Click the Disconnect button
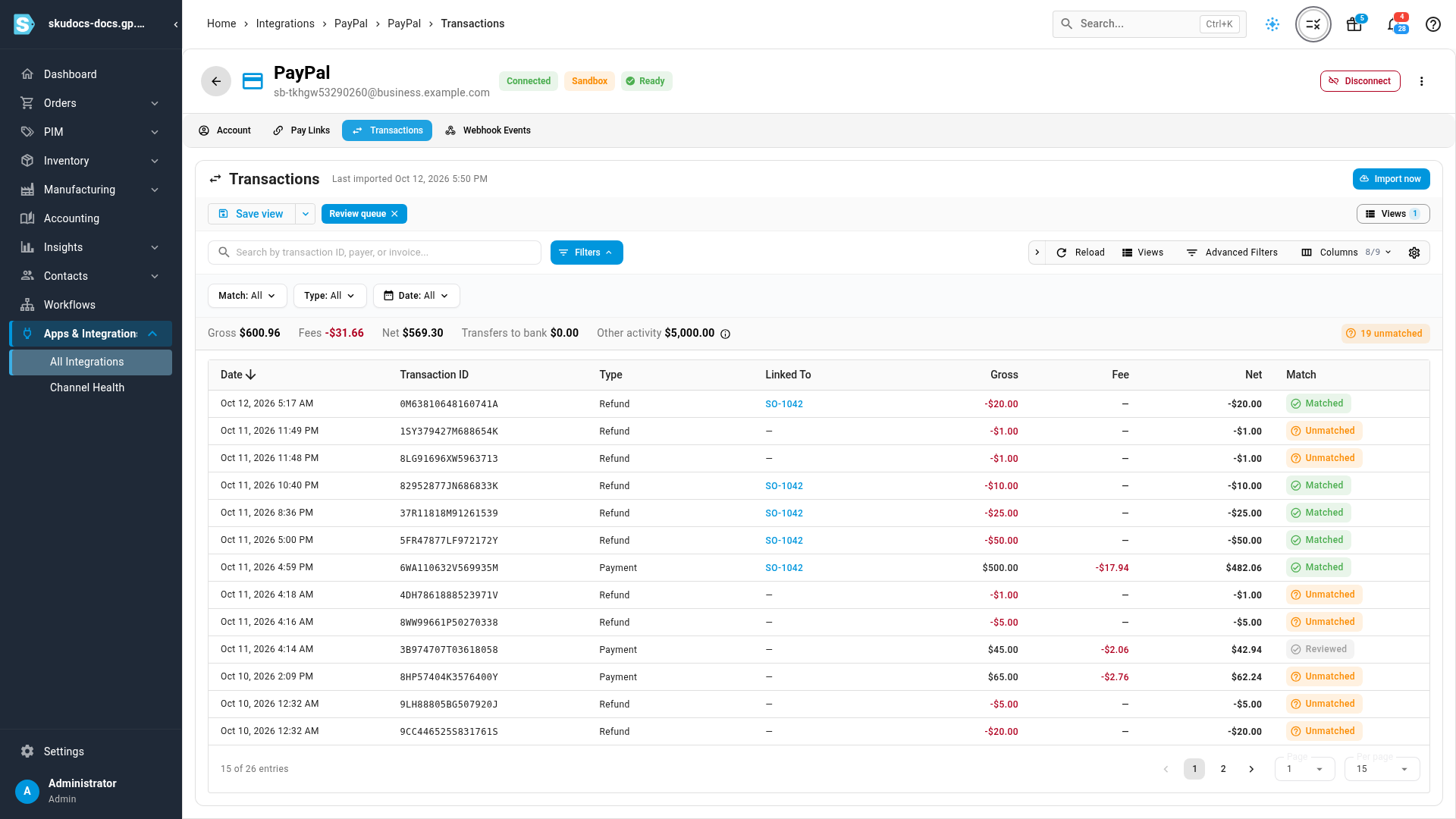 pyautogui.click(x=1360, y=81)
